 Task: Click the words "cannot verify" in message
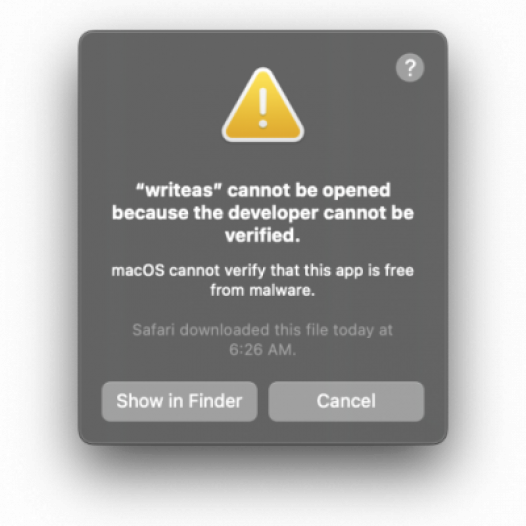(217, 271)
